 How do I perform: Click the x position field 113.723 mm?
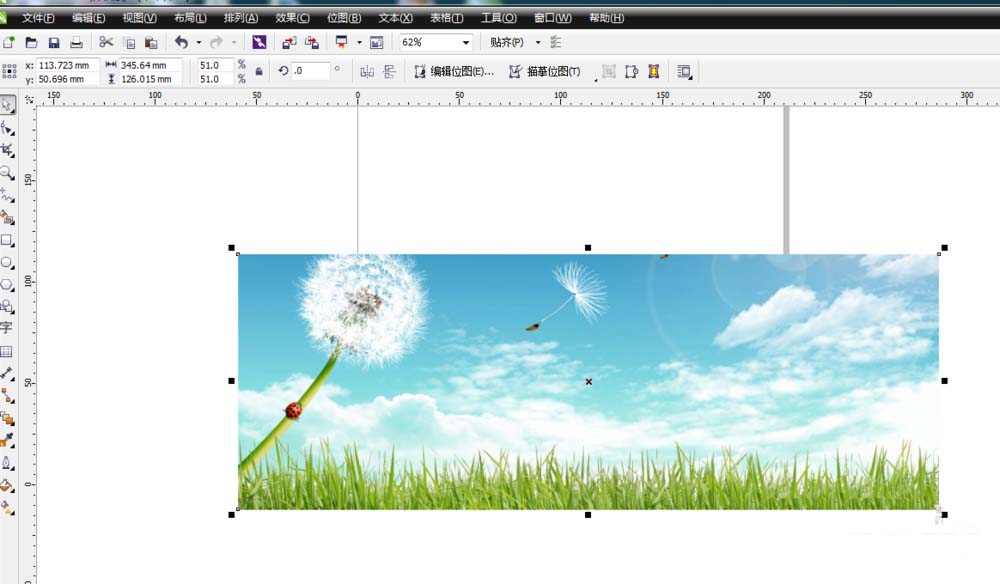pos(68,65)
